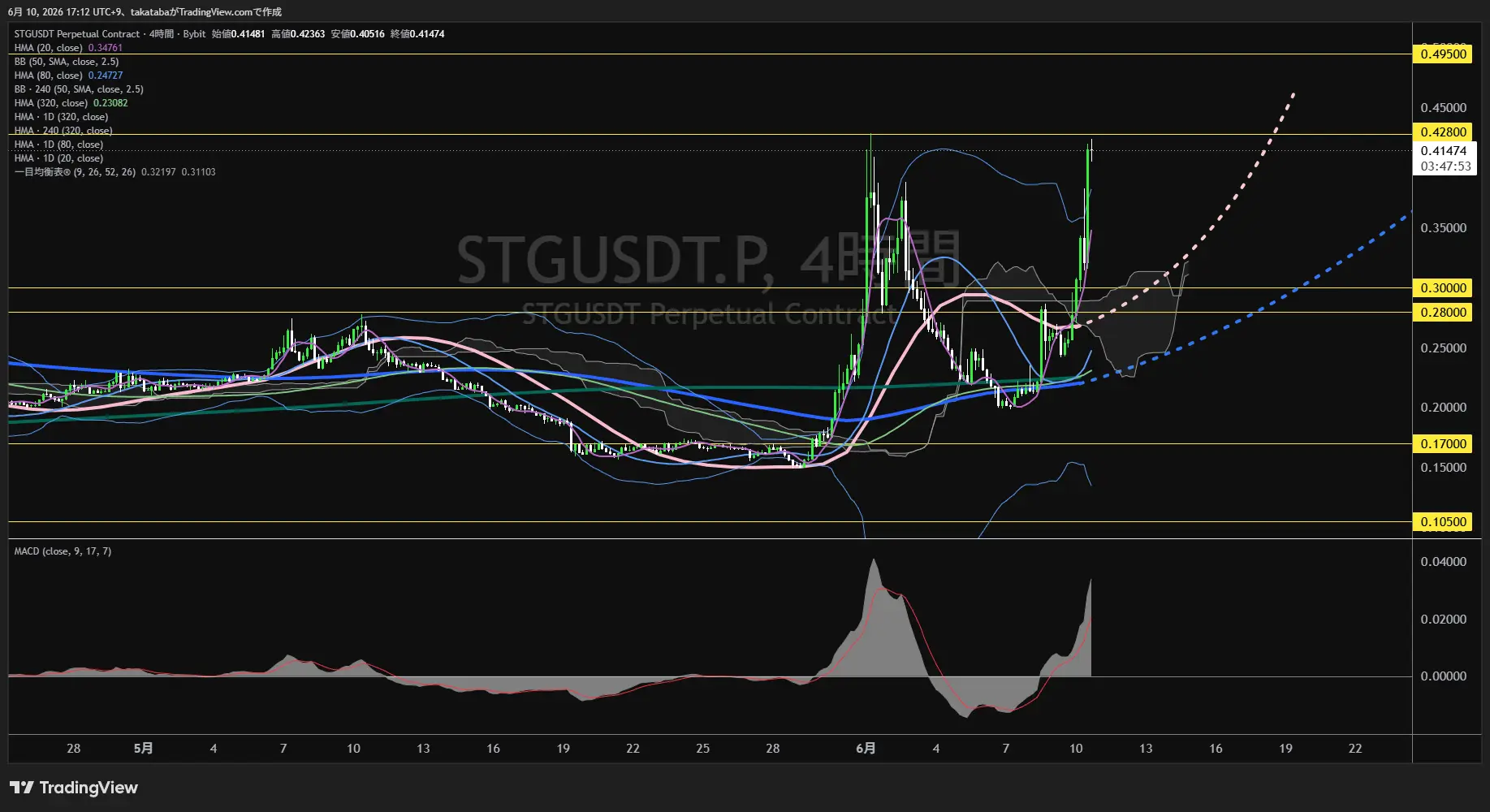The image size is (1490, 812).
Task: Click the TradingView logo at bottom left
Action: click(74, 788)
